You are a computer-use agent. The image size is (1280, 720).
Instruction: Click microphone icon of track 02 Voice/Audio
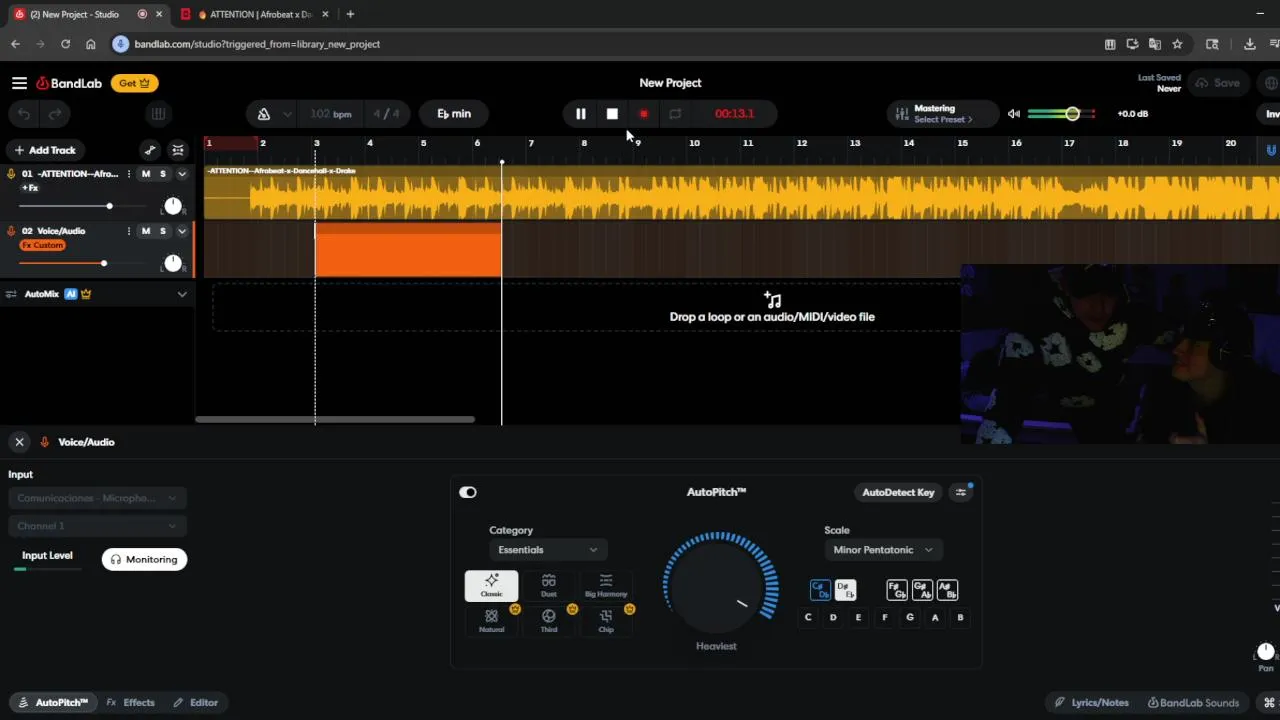(11, 231)
